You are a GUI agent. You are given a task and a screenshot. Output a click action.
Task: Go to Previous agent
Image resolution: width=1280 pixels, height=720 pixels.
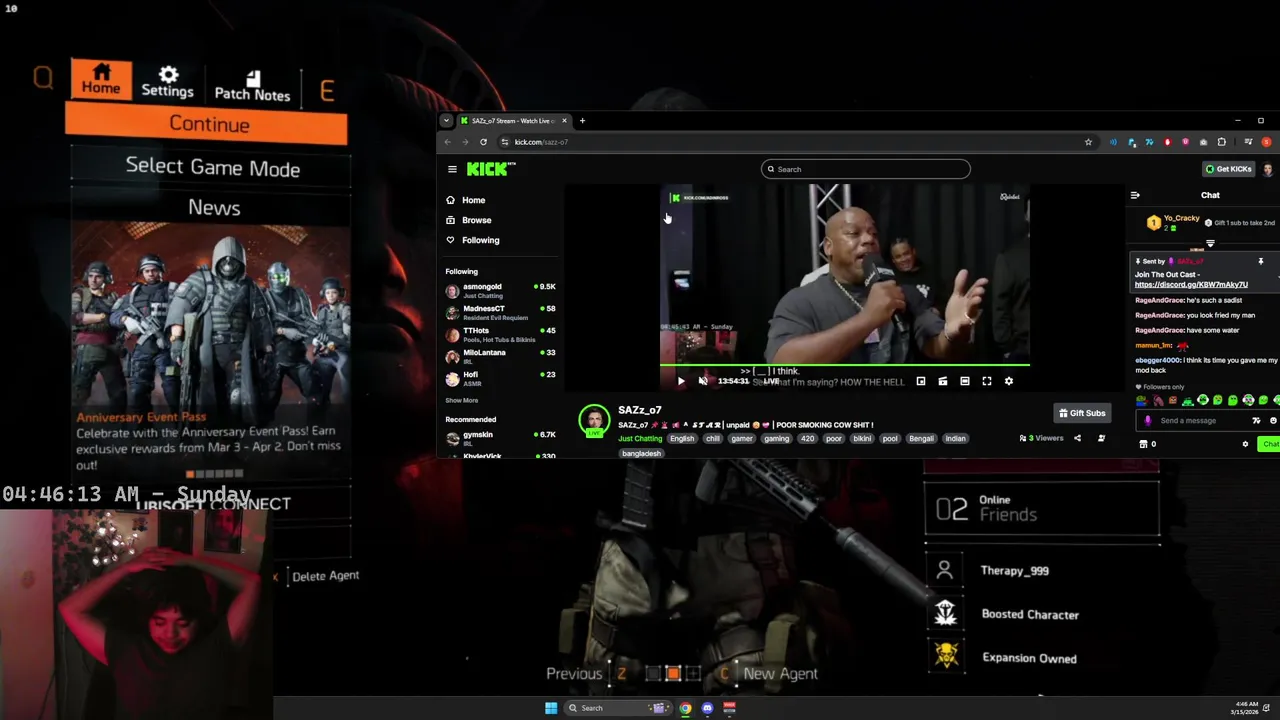pos(574,673)
